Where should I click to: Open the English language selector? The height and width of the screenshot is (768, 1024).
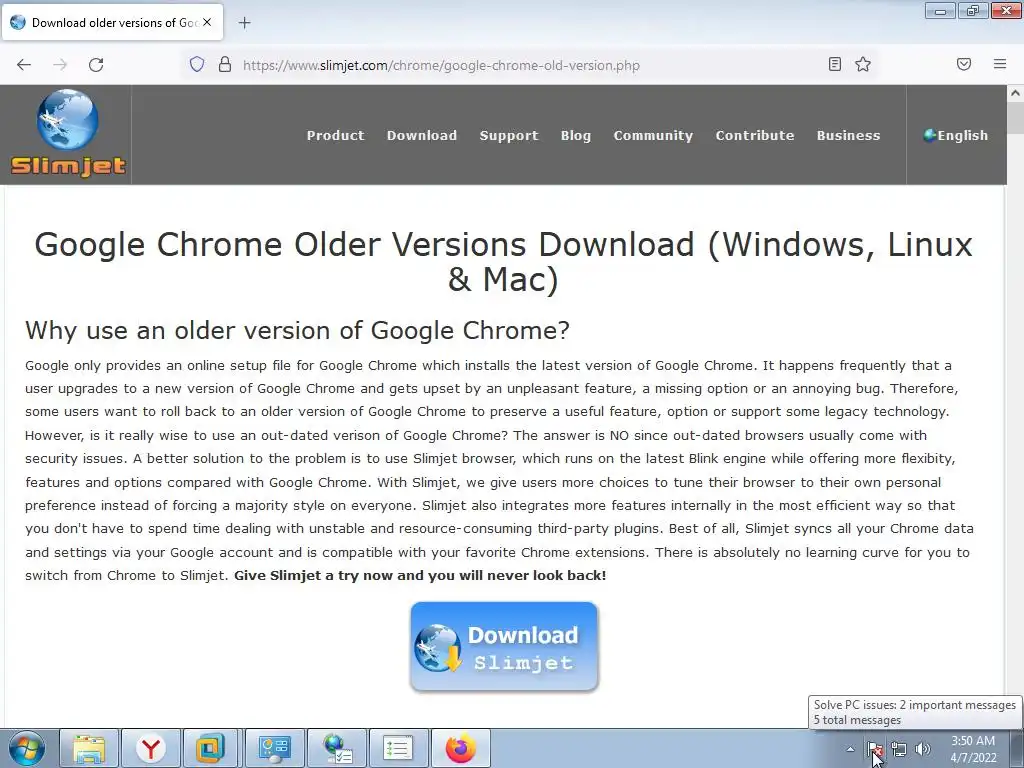point(955,135)
